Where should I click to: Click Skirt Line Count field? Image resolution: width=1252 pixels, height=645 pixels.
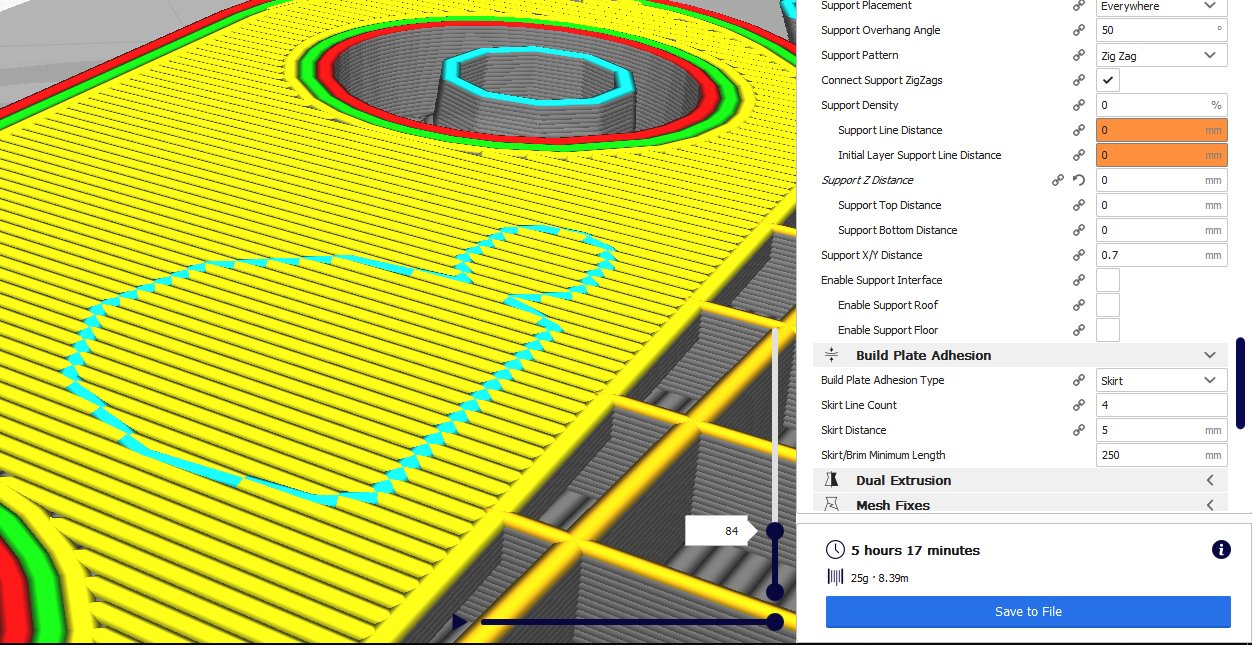tap(1162, 405)
